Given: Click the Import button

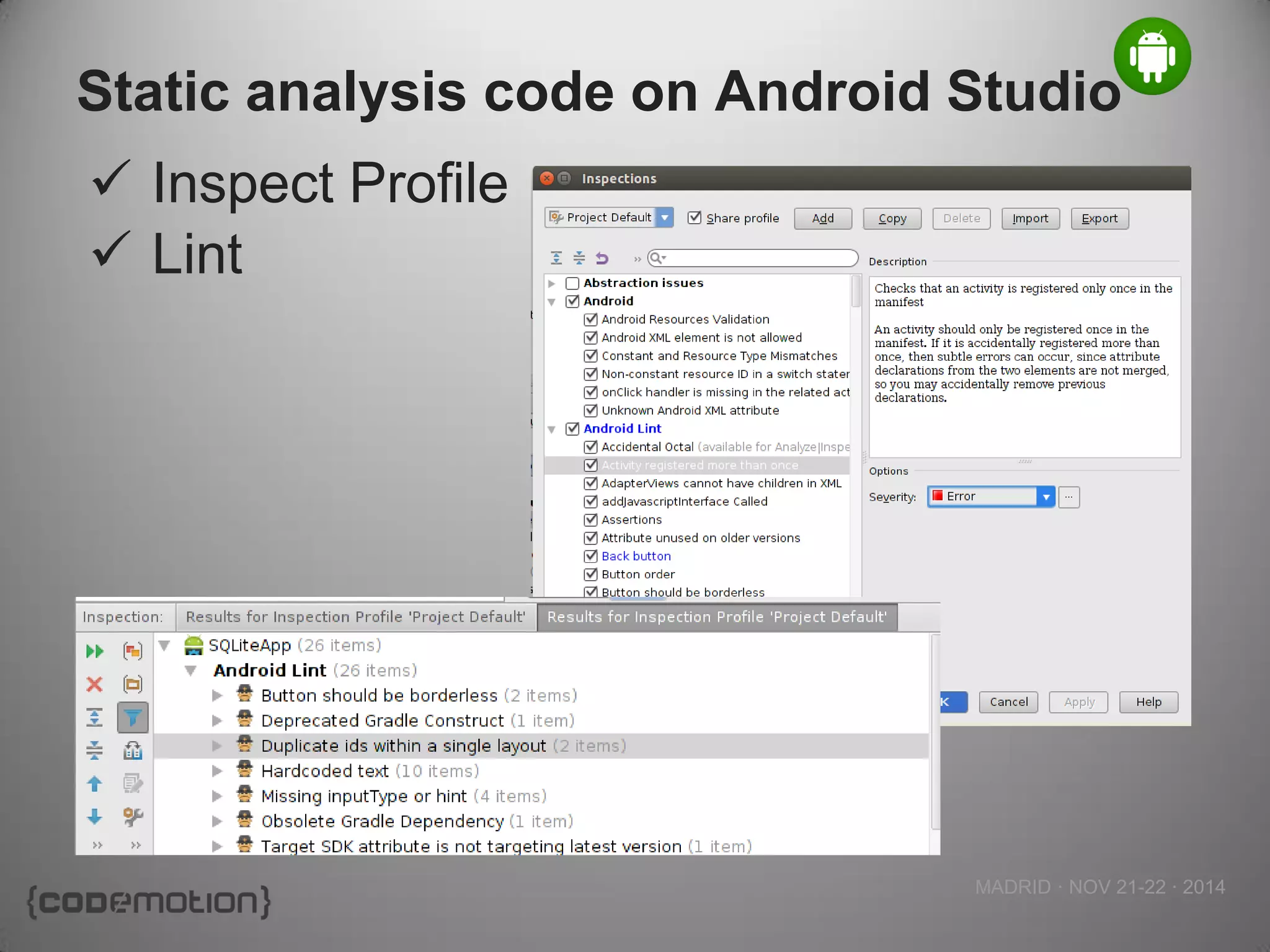Looking at the screenshot, I should tap(1031, 218).
